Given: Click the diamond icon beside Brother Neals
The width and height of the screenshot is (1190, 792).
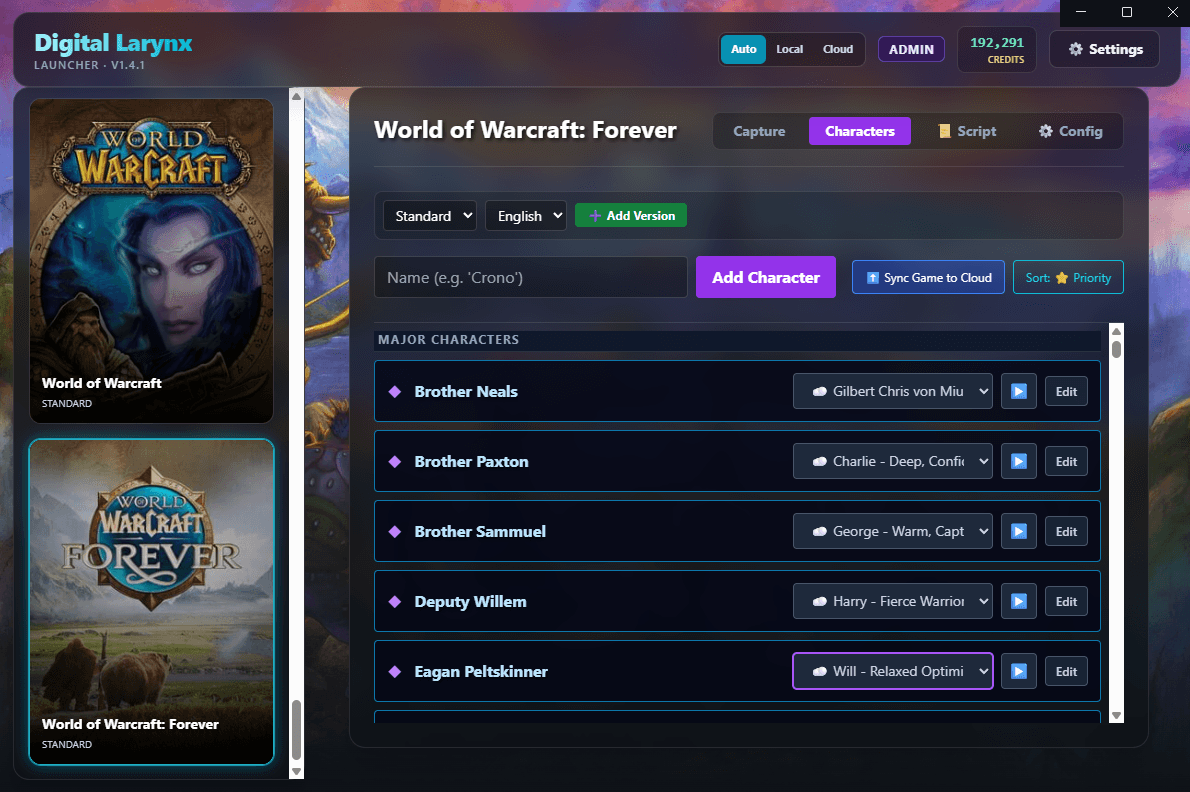Looking at the screenshot, I should (395, 391).
